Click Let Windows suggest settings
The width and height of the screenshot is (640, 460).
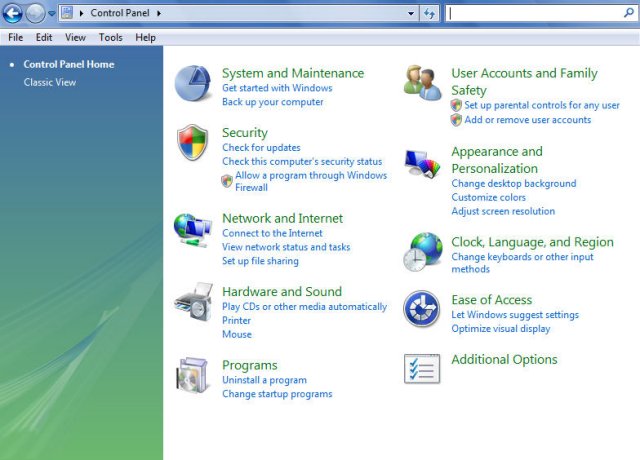515,315
